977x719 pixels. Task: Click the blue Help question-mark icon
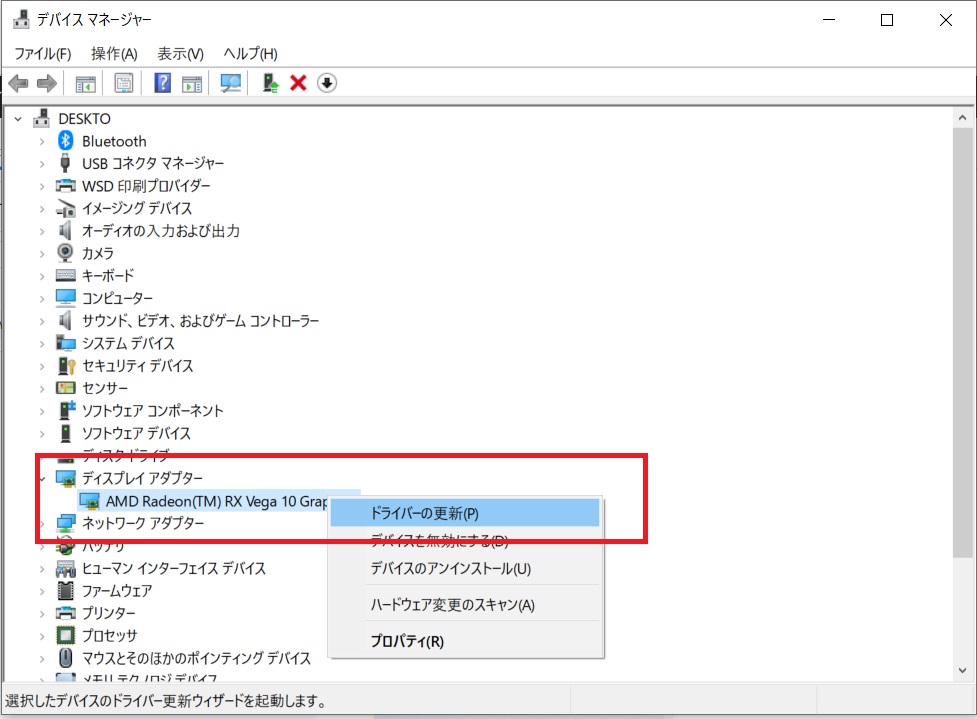coord(162,83)
